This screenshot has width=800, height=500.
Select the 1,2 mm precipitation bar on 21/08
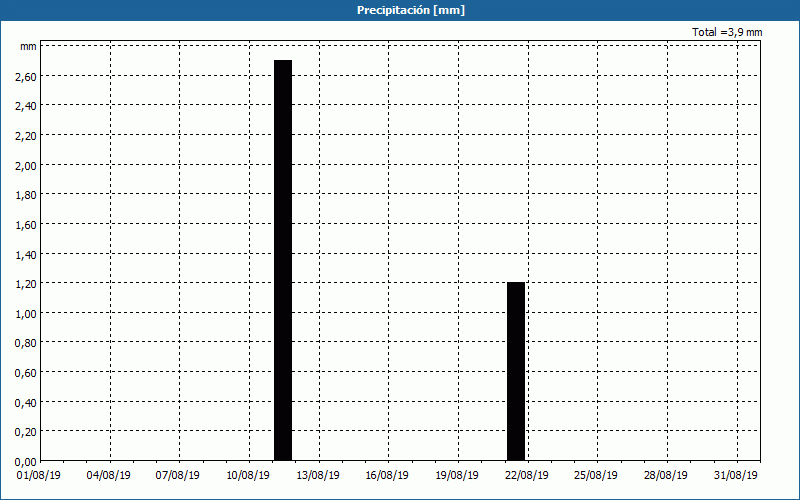tap(516, 371)
